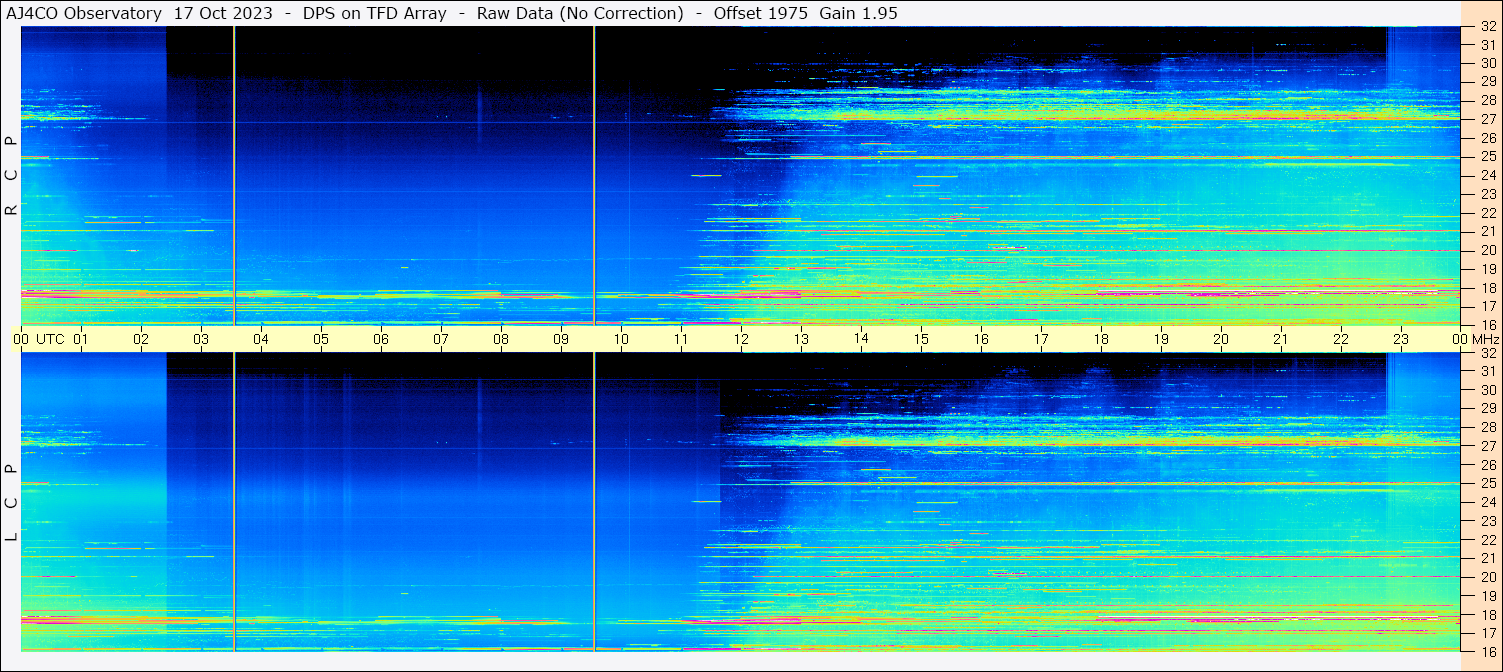
Task: Click the 12 hour label on UTC axis
Action: pyautogui.click(x=741, y=339)
